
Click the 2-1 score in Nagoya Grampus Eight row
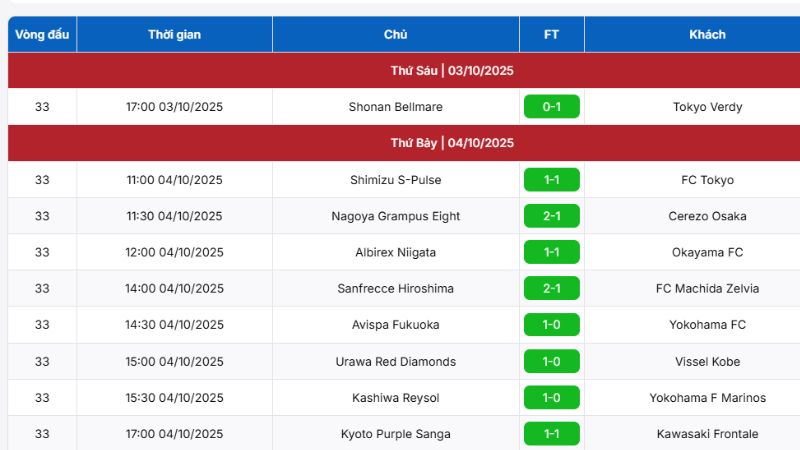551,216
